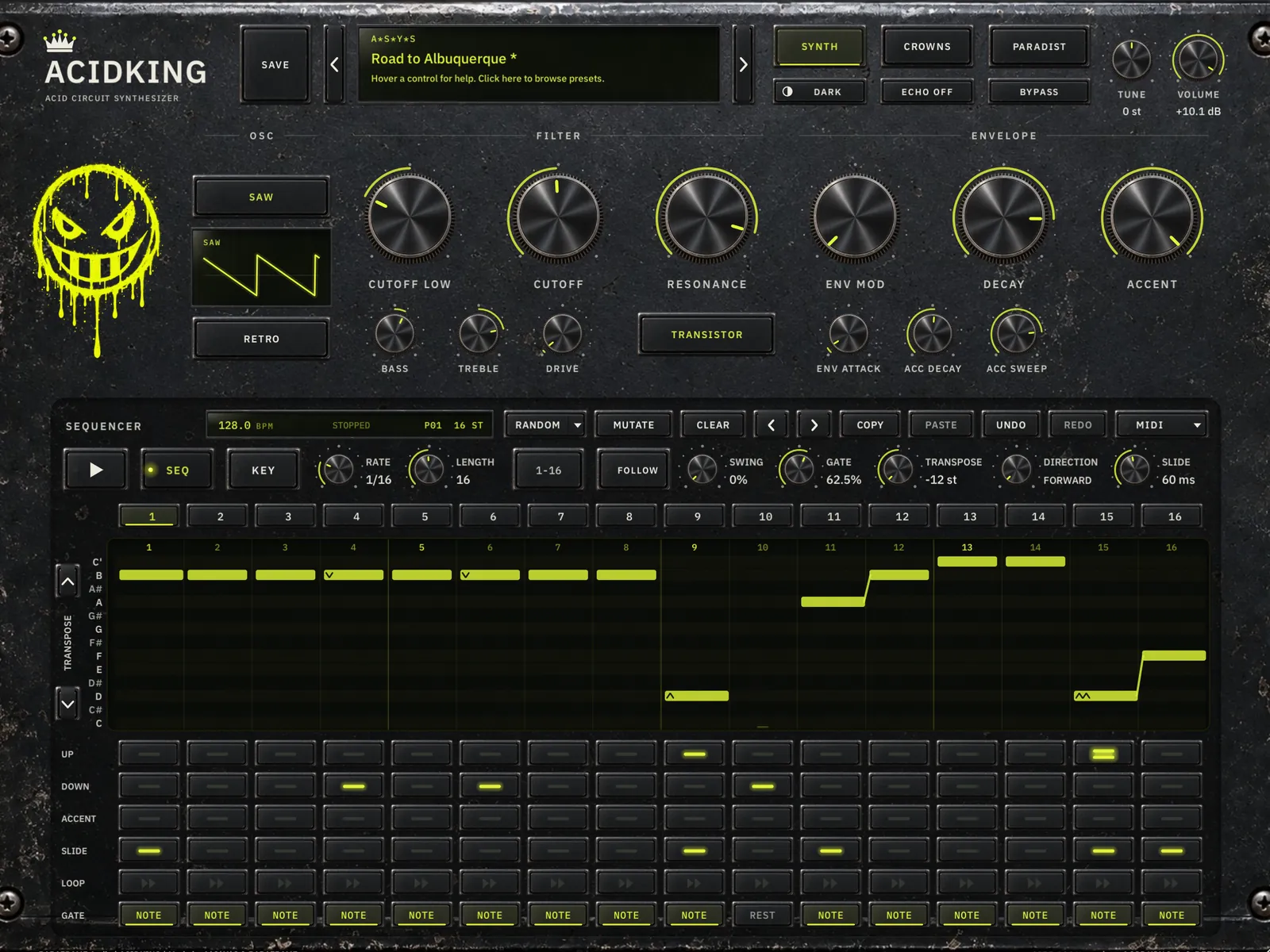Load the previous preset using left arrow
Viewport: 1270px width, 952px height.
click(334, 64)
